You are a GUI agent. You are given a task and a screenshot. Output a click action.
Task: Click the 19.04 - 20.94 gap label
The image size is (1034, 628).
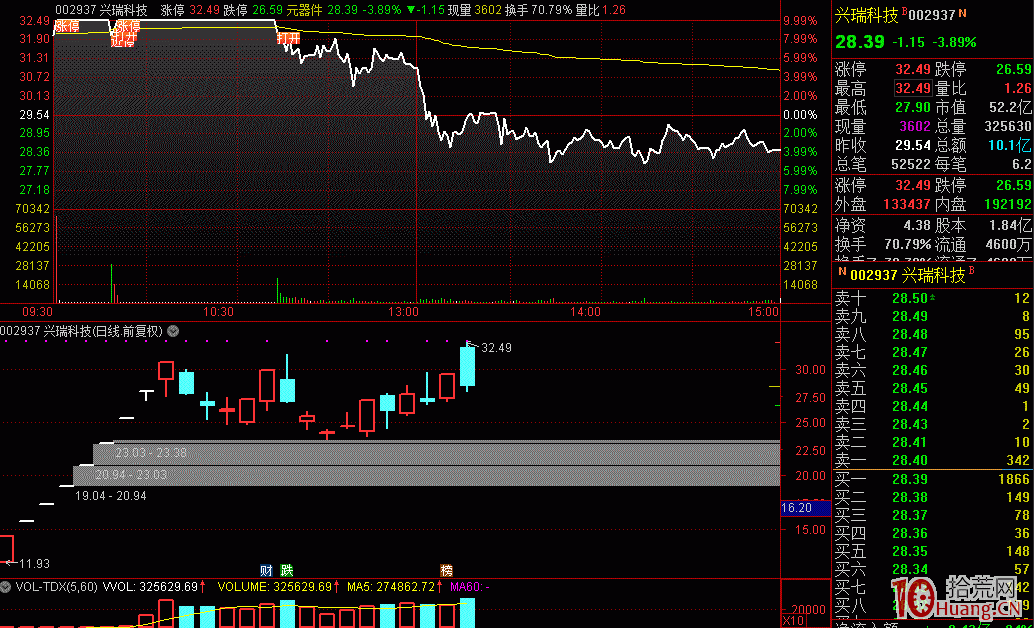[111, 495]
